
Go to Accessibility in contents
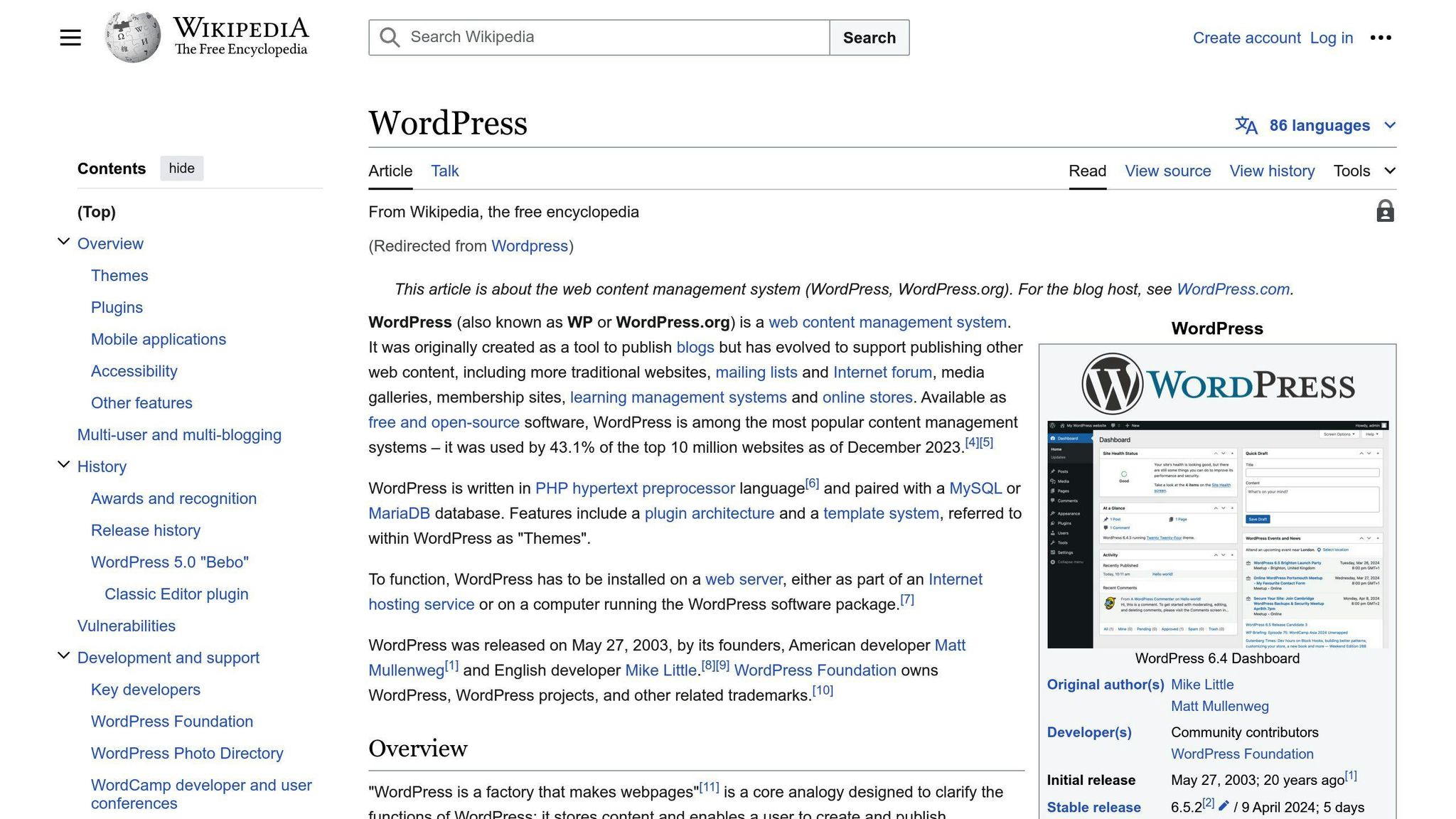coord(134,371)
